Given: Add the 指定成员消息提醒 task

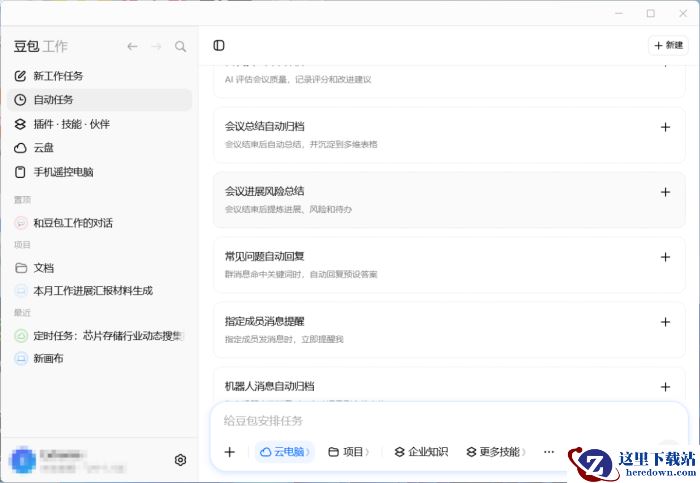Looking at the screenshot, I should [x=665, y=322].
